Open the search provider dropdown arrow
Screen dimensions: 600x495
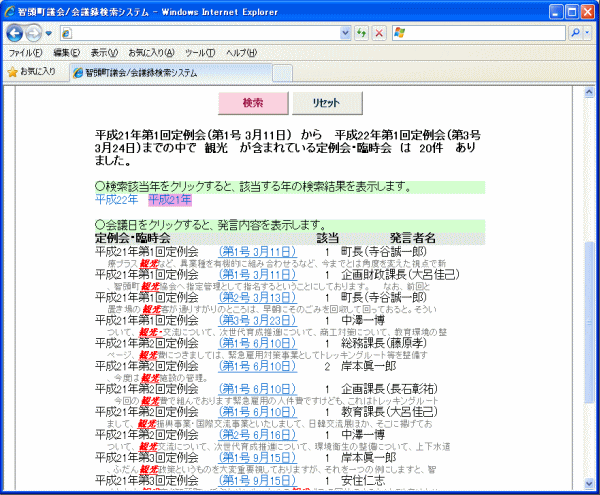pos(587,33)
